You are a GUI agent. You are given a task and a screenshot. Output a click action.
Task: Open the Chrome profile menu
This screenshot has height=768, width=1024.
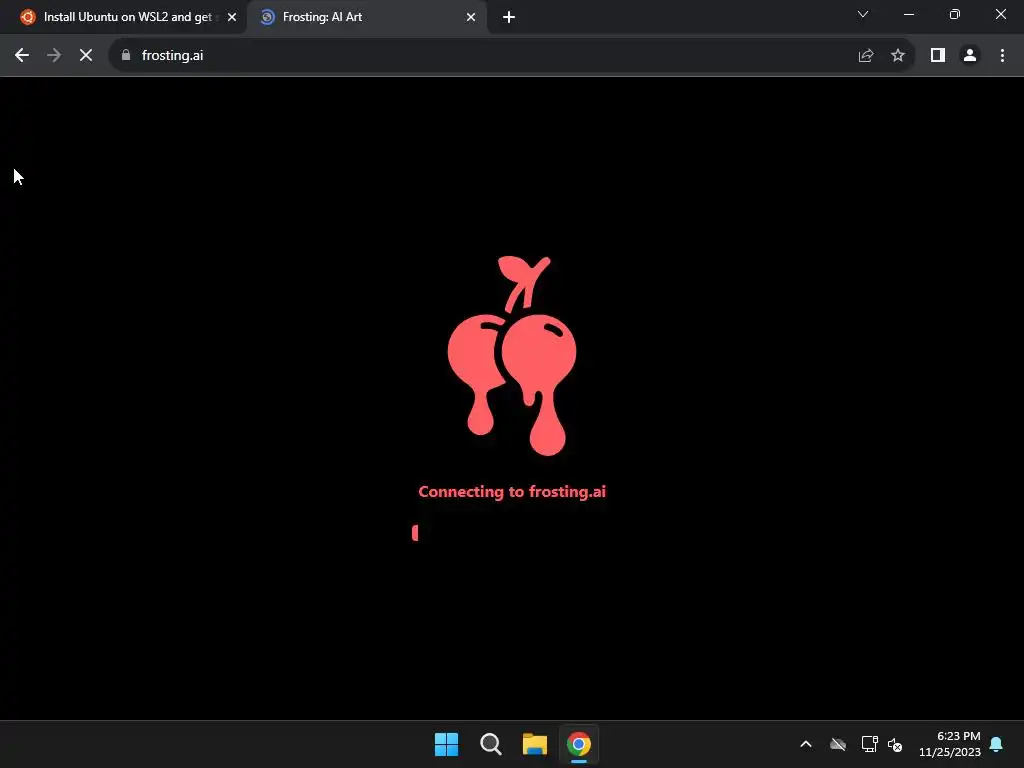tap(970, 56)
